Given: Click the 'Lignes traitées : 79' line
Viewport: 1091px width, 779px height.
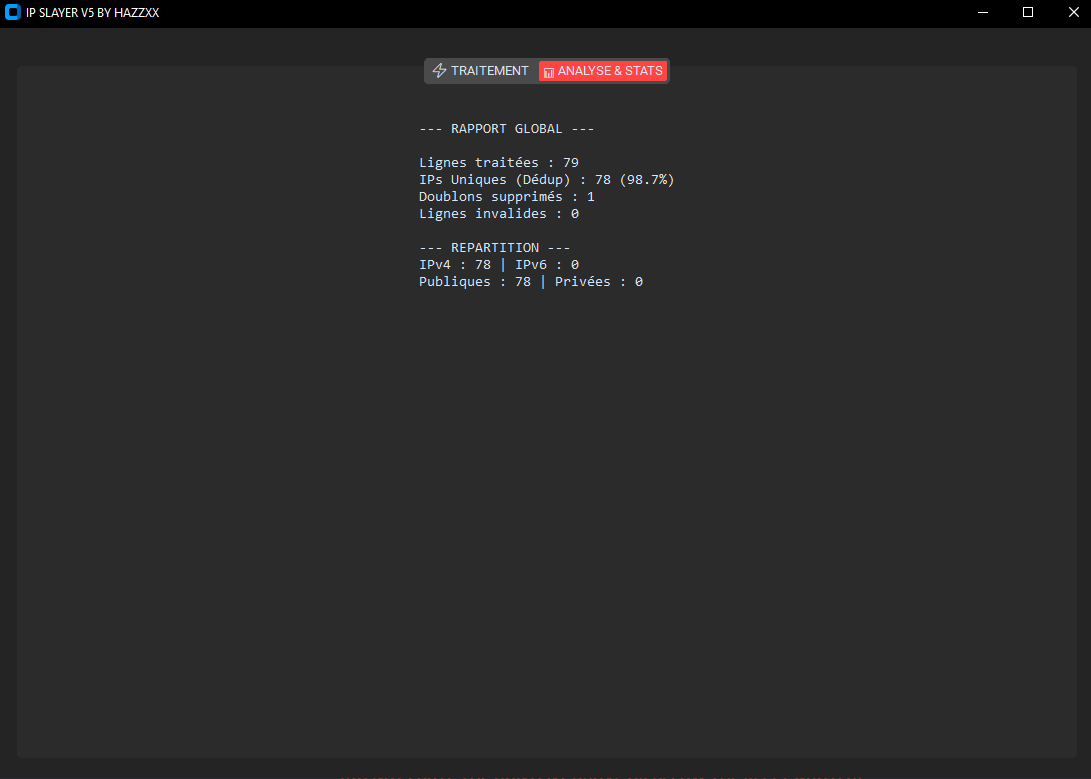Looking at the screenshot, I should (499, 163).
